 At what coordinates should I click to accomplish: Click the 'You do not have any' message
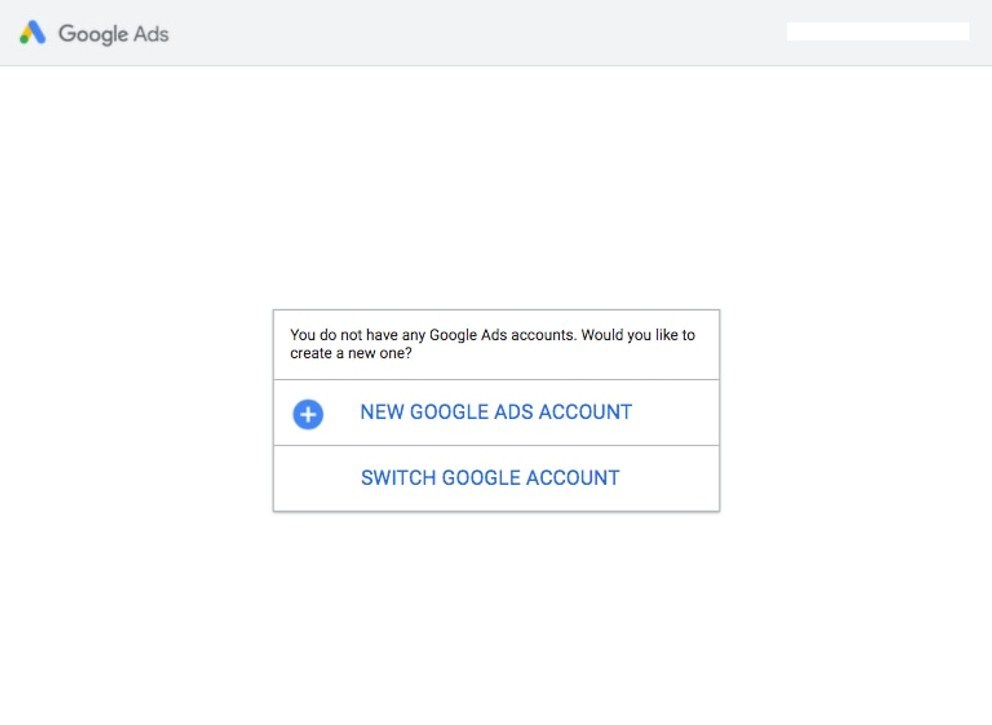tap(492, 344)
